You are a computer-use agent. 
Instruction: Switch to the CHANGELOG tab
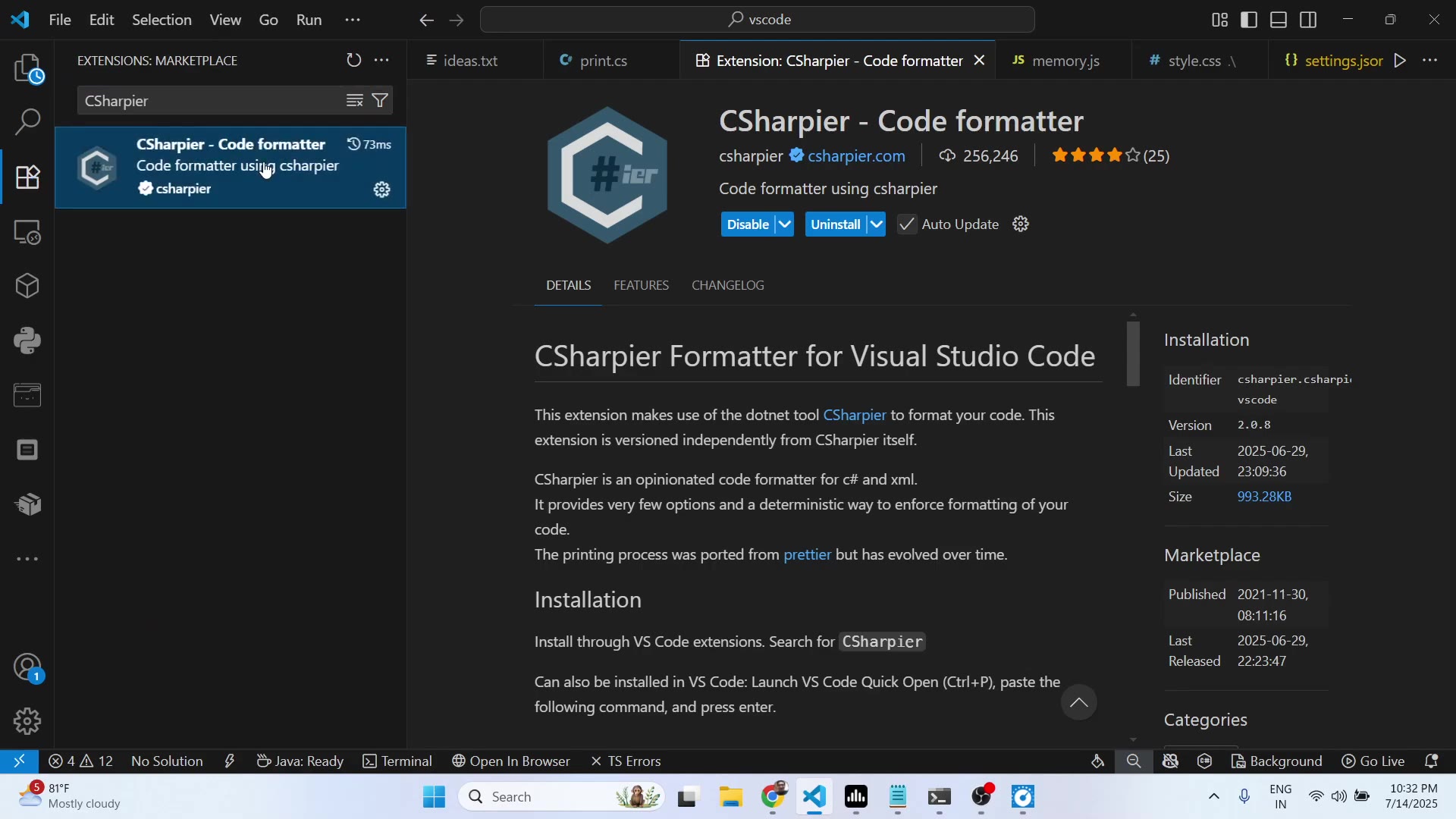(728, 286)
